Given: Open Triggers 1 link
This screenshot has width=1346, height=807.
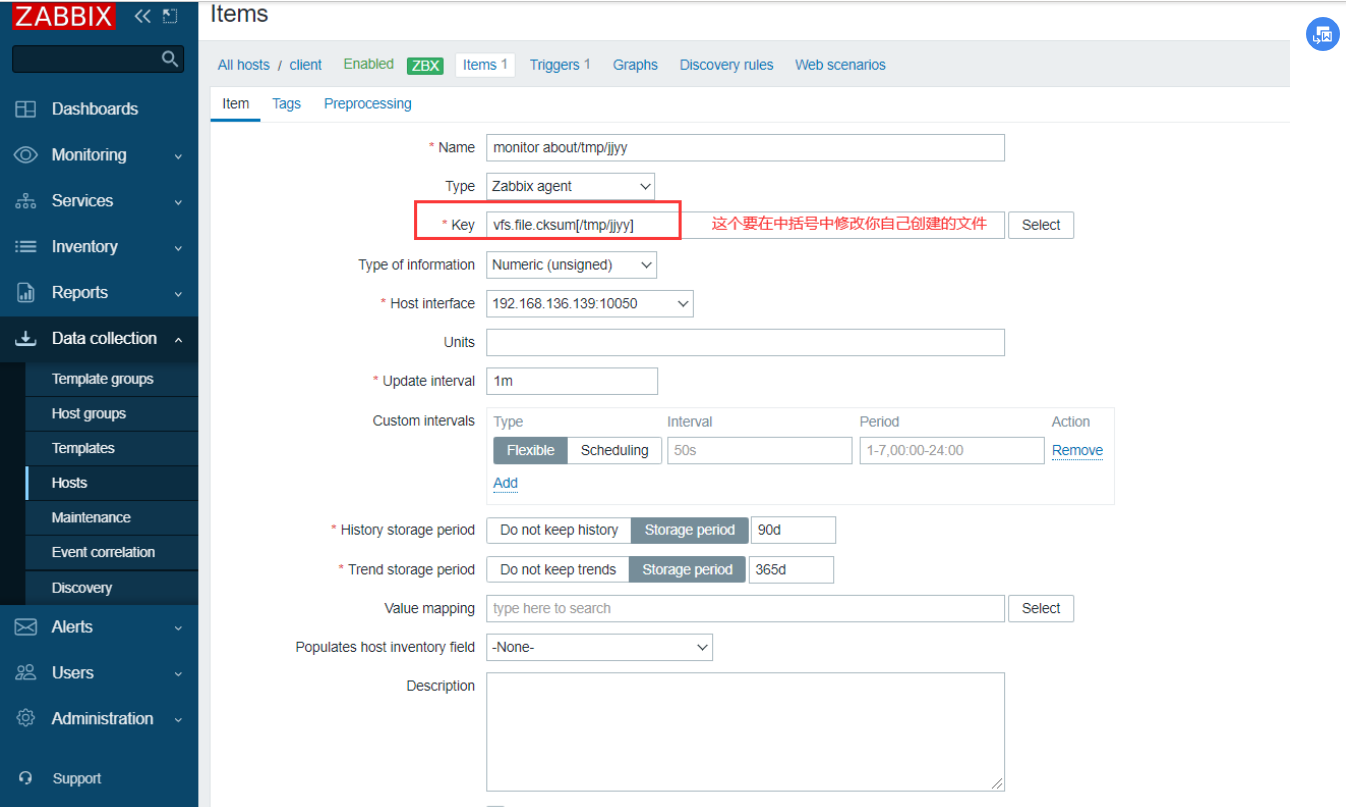Looking at the screenshot, I should click(560, 65).
